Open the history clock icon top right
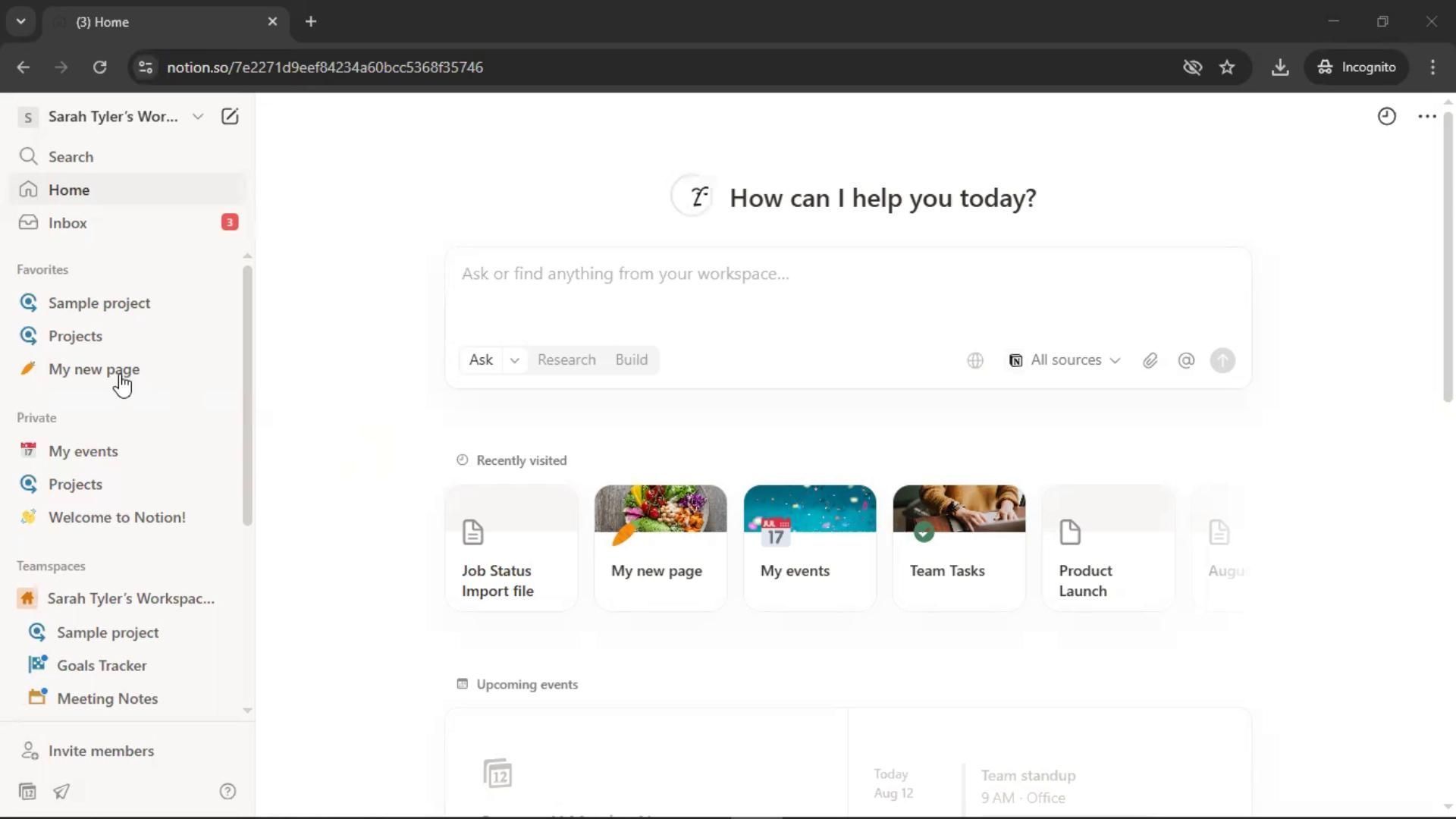Screen dimensions: 1456x819 [1386, 117]
